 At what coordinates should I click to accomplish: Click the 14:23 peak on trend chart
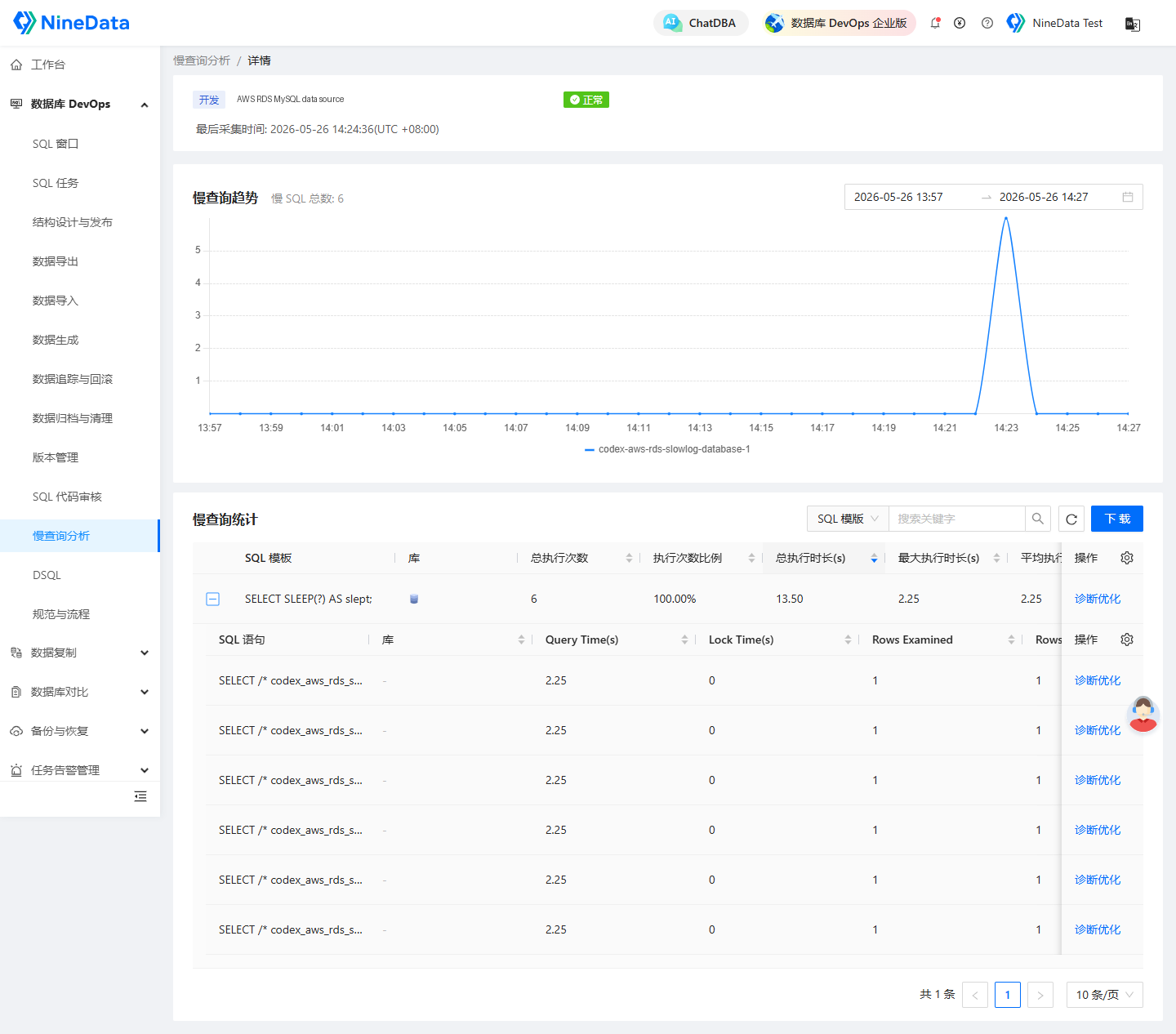click(1006, 218)
